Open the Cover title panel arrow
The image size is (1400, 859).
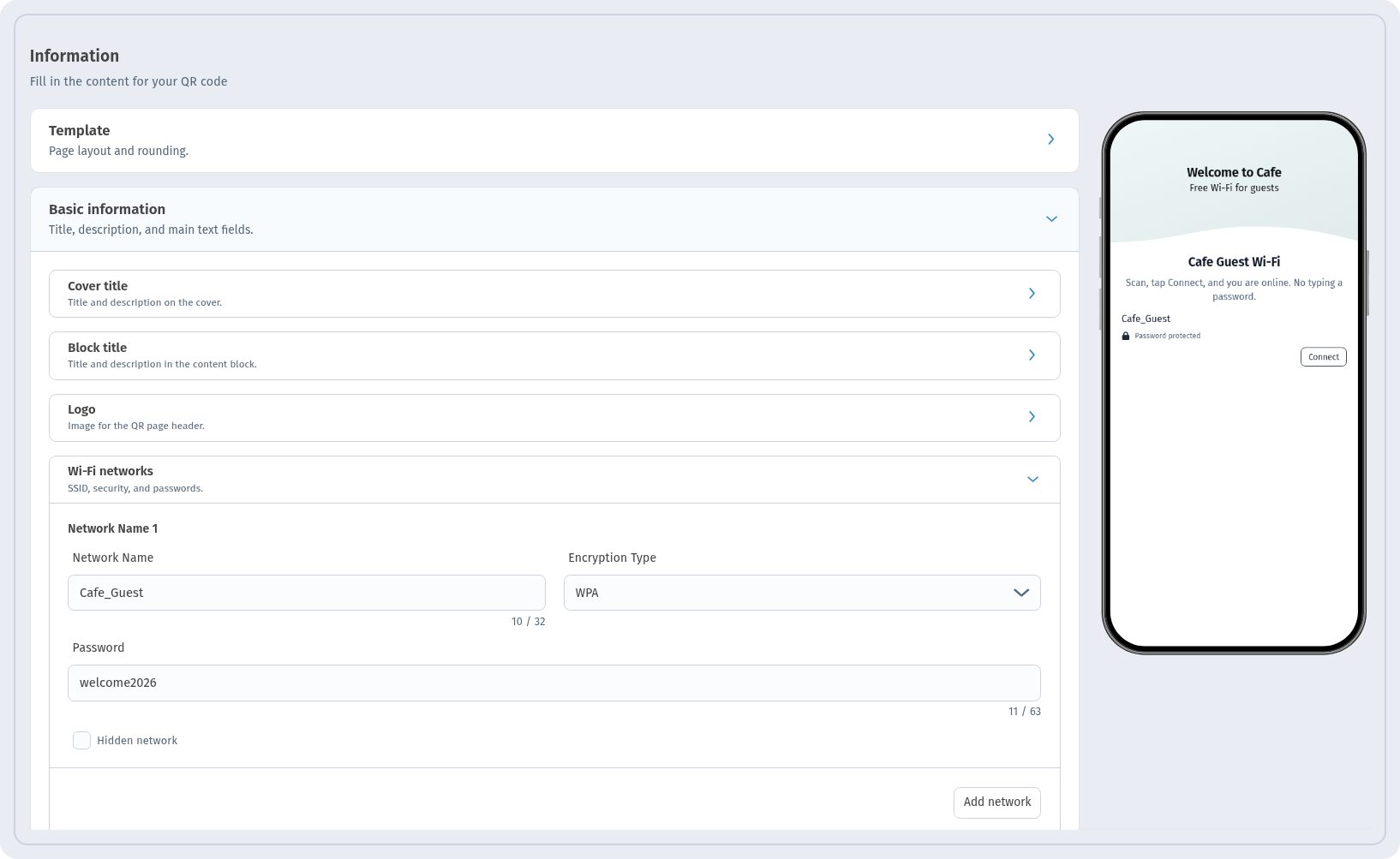point(1032,293)
